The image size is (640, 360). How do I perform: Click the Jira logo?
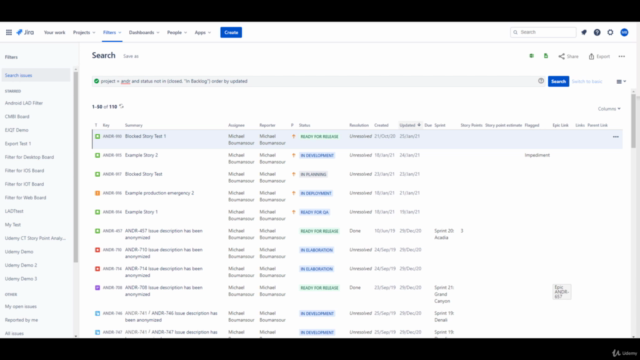coord(25,32)
